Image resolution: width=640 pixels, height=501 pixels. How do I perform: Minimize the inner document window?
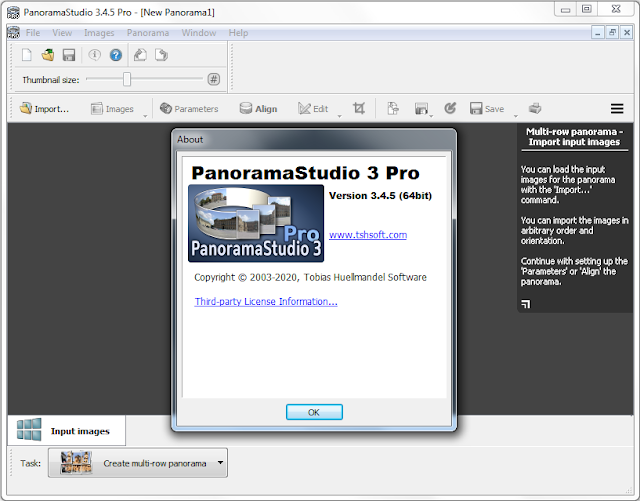pos(598,32)
